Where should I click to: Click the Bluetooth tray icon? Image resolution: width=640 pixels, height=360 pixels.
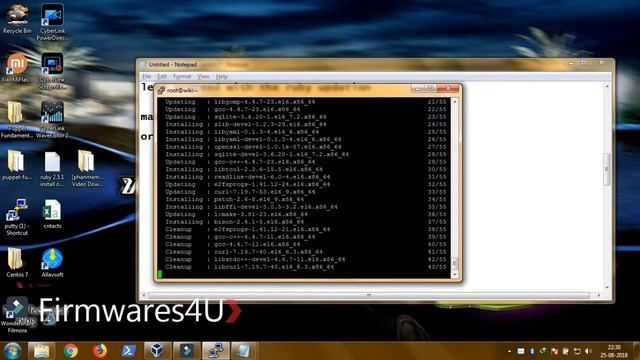click(x=532, y=351)
